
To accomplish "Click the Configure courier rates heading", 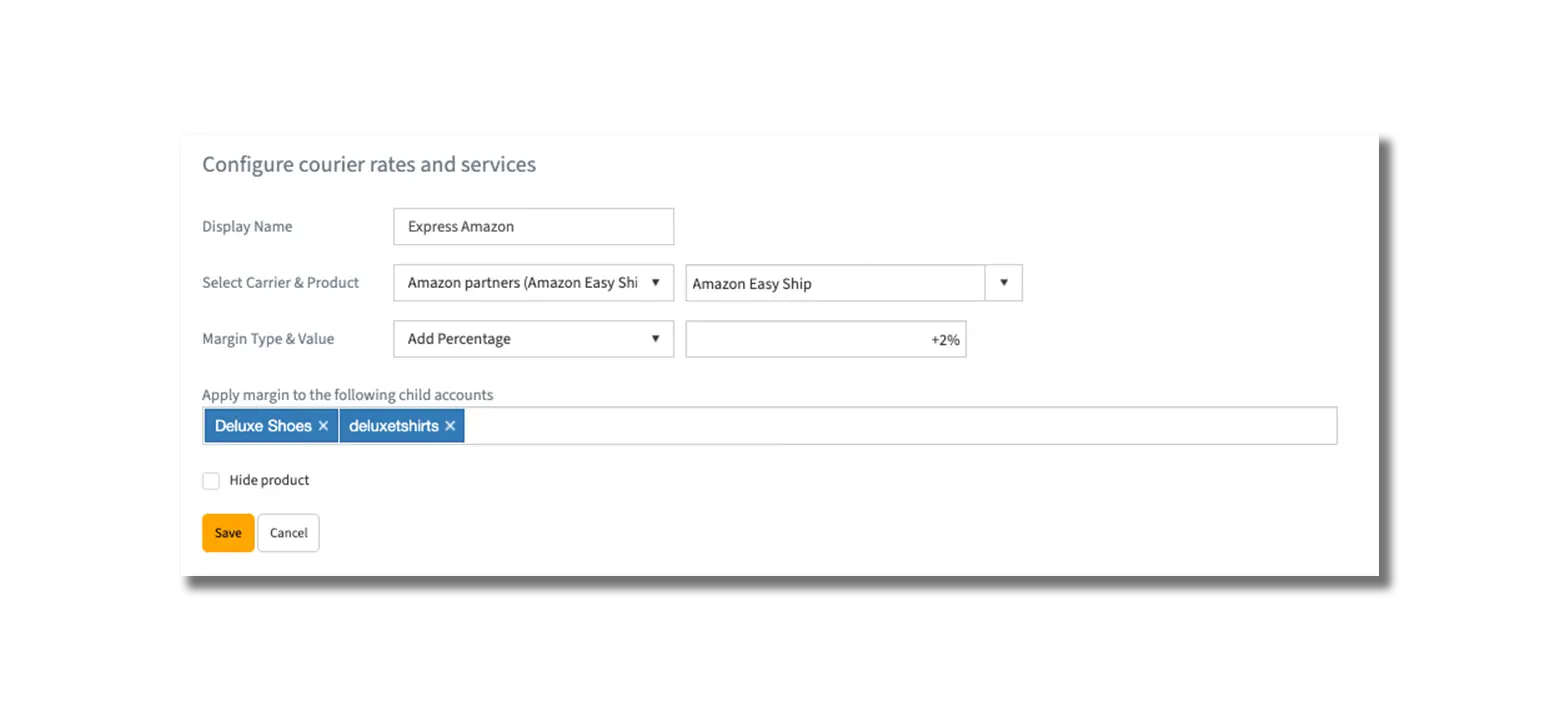I will coord(369,164).
